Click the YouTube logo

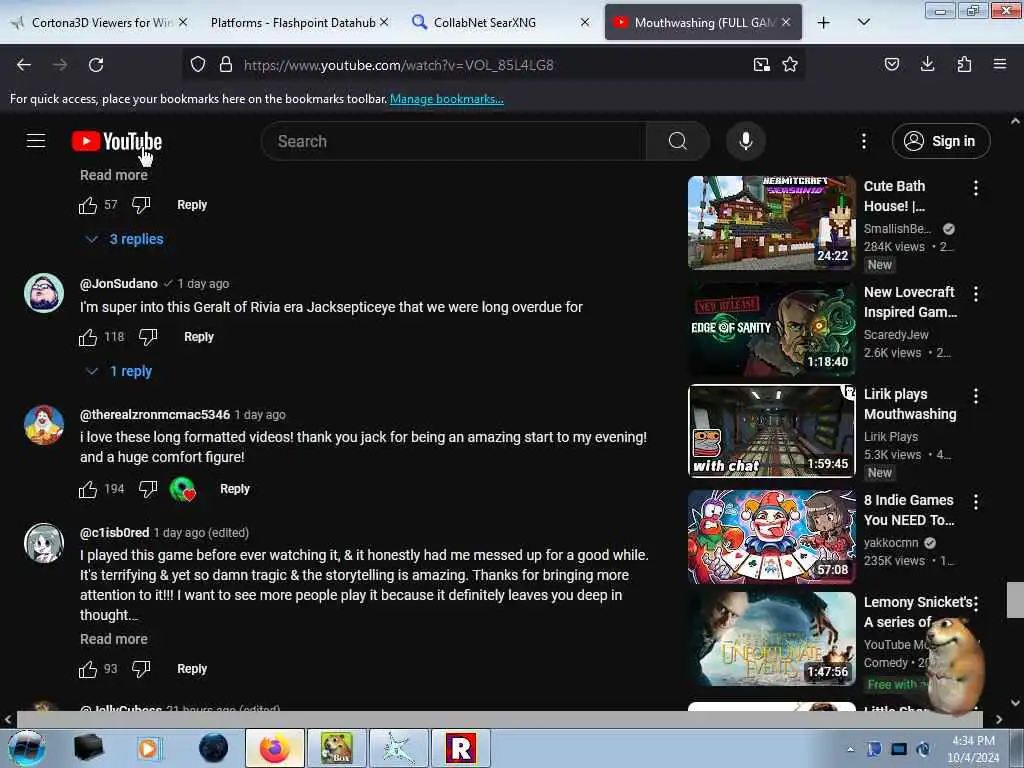click(x=117, y=141)
